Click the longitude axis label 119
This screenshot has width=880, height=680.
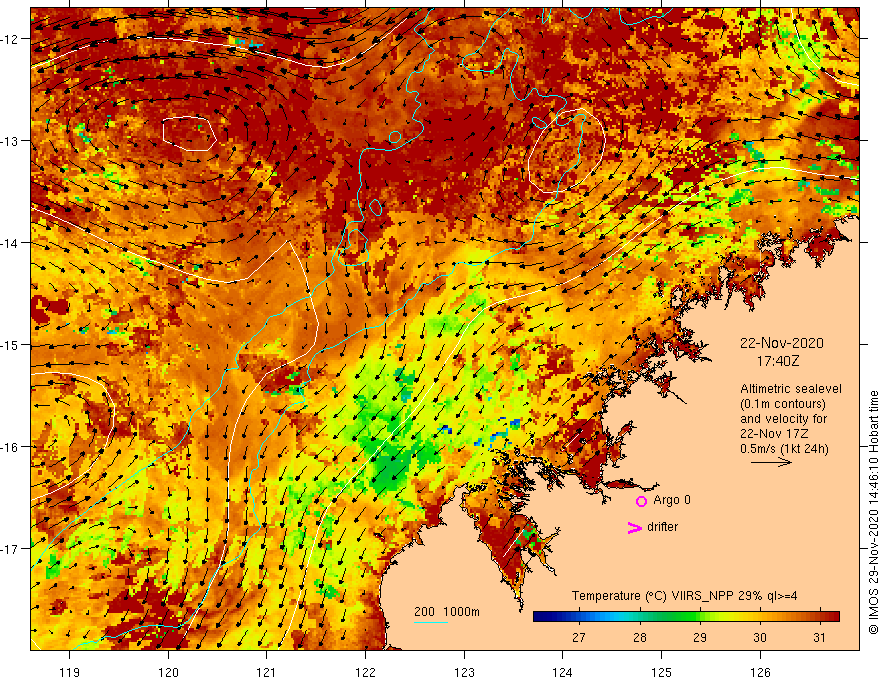click(70, 672)
